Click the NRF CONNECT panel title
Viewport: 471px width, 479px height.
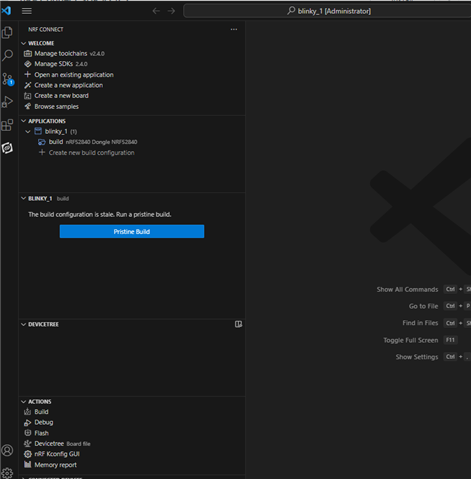point(46,29)
